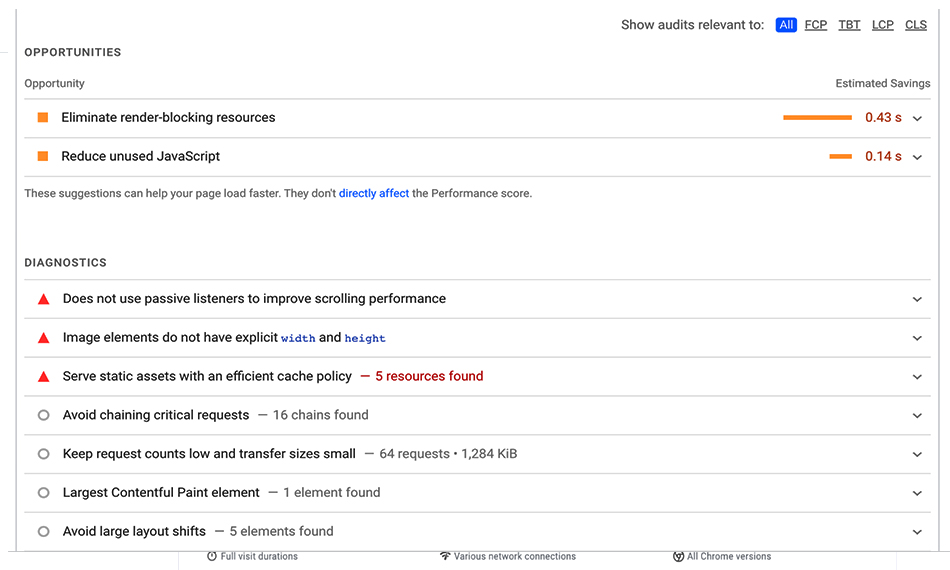Switch to the LCP audit filter
The image size is (950, 570).
pos(882,25)
